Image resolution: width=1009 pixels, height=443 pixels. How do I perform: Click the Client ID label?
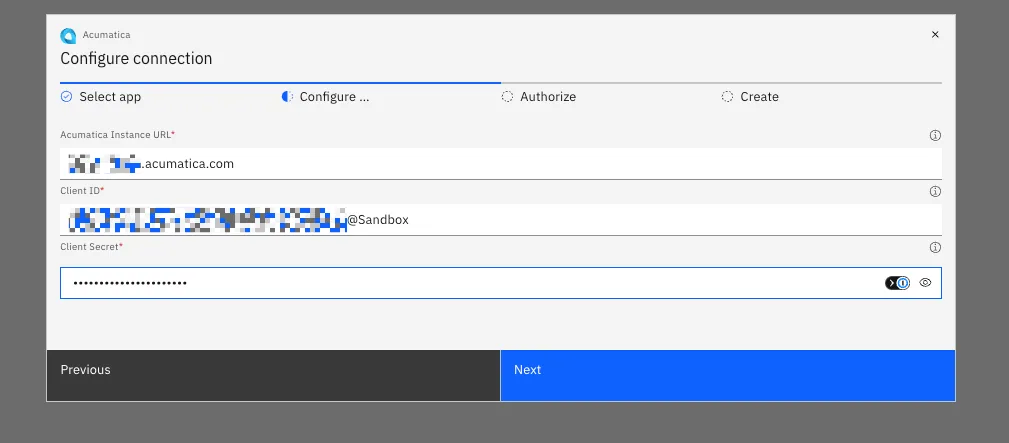82,191
